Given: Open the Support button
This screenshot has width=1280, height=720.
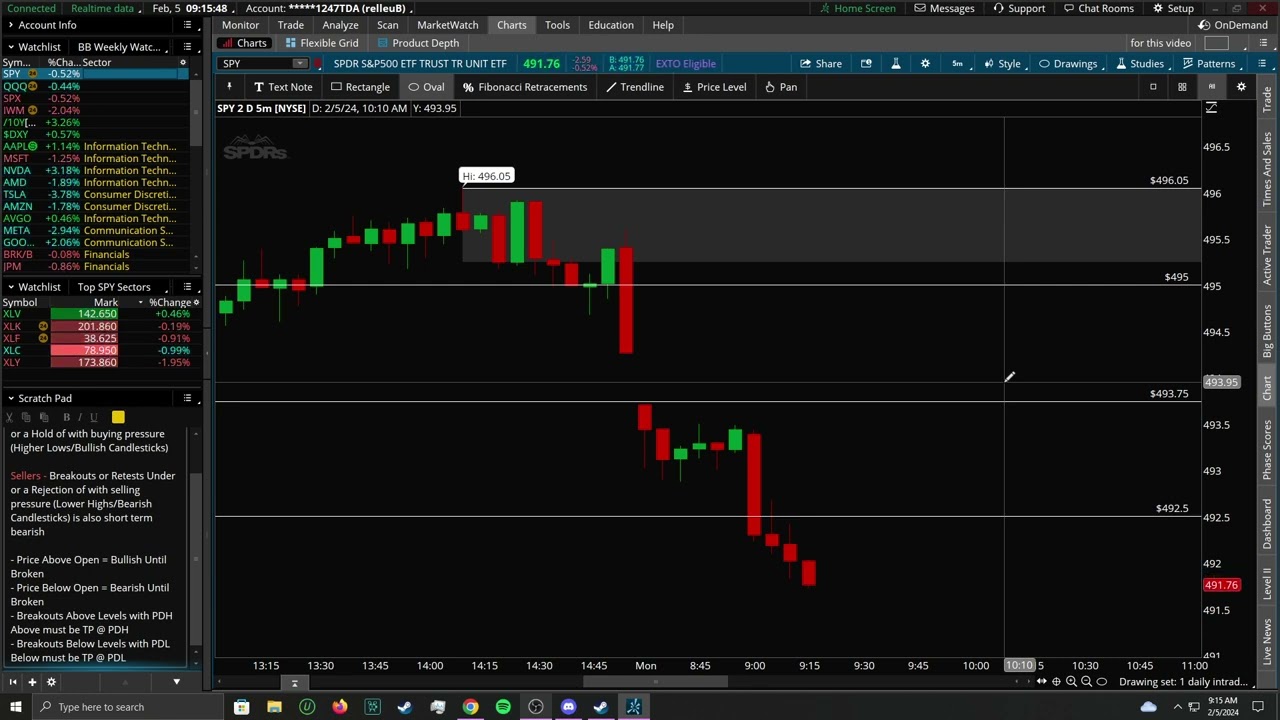Looking at the screenshot, I should (x=1019, y=8).
